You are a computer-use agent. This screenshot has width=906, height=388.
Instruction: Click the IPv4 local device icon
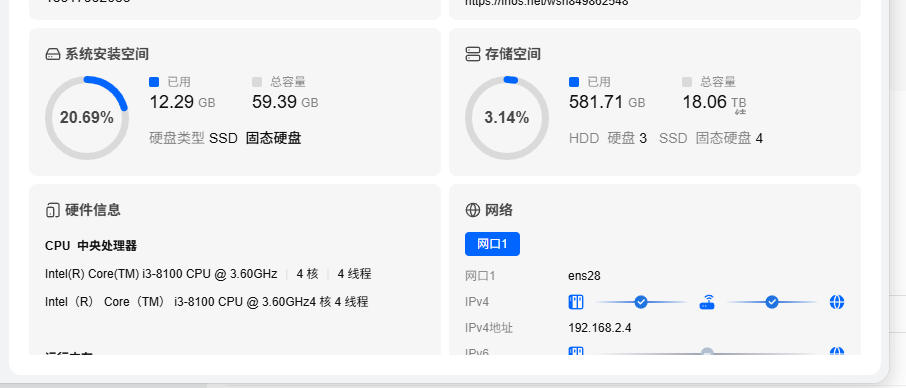576,302
